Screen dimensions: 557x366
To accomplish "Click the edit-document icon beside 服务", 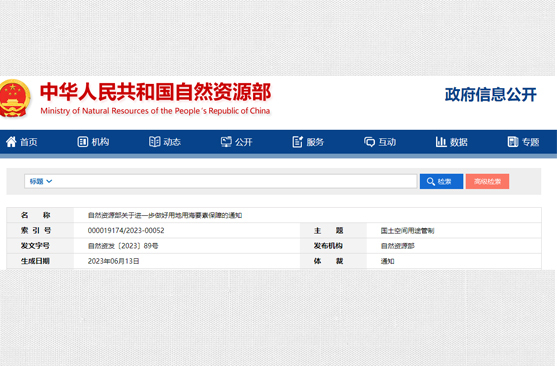I will (x=297, y=142).
